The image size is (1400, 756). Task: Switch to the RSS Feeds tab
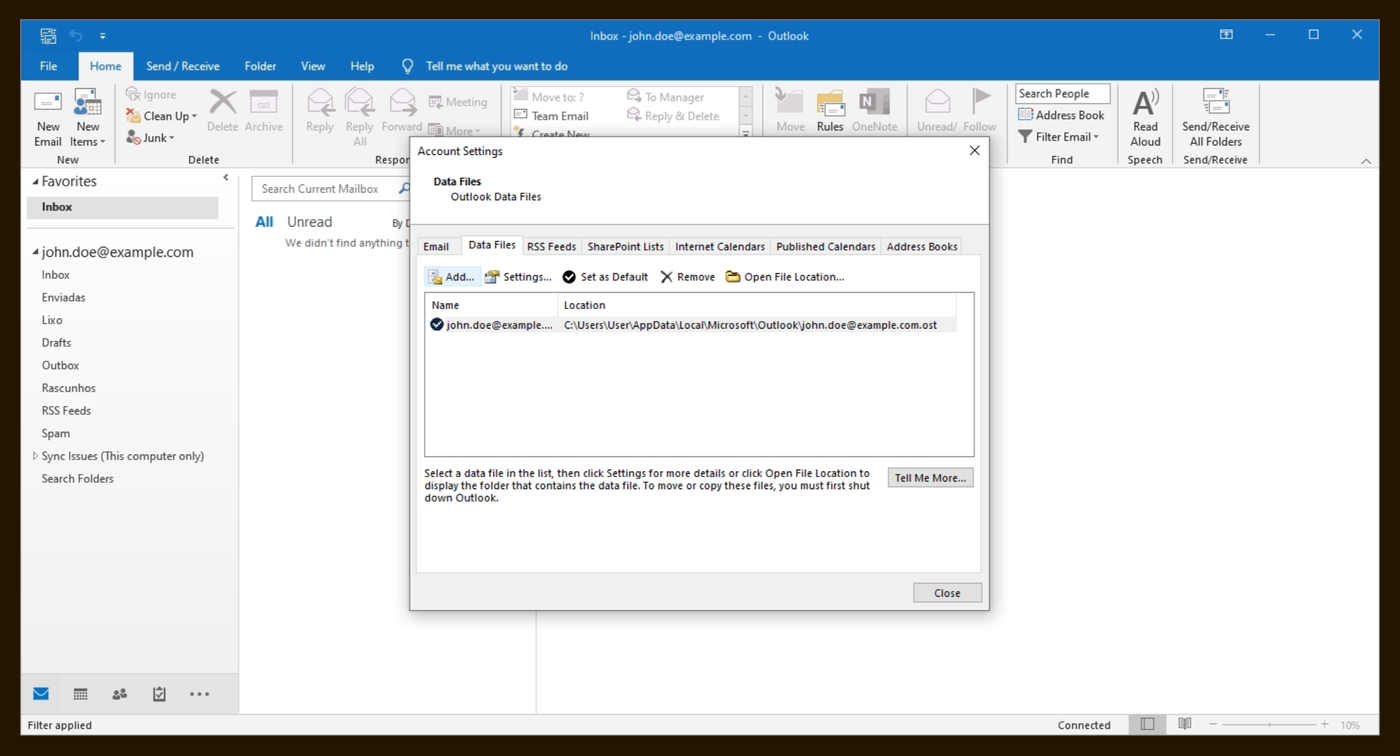click(551, 246)
